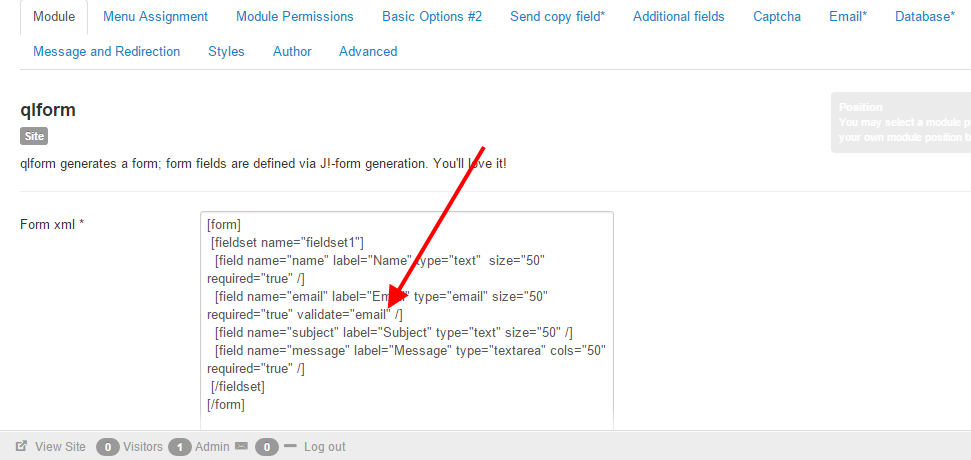The width and height of the screenshot is (971, 460).
Task: Click the Admin count badge
Action: (180, 447)
